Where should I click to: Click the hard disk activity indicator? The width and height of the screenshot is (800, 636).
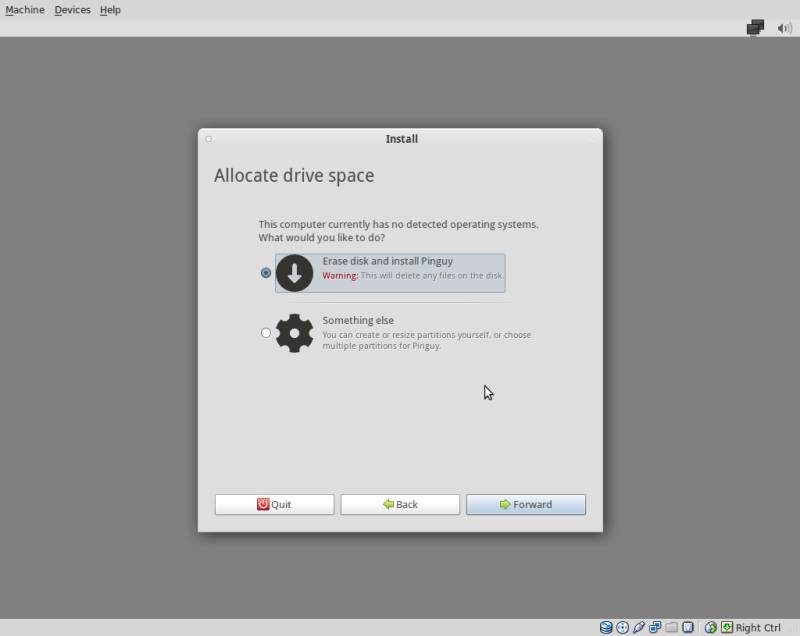[x=606, y=627]
